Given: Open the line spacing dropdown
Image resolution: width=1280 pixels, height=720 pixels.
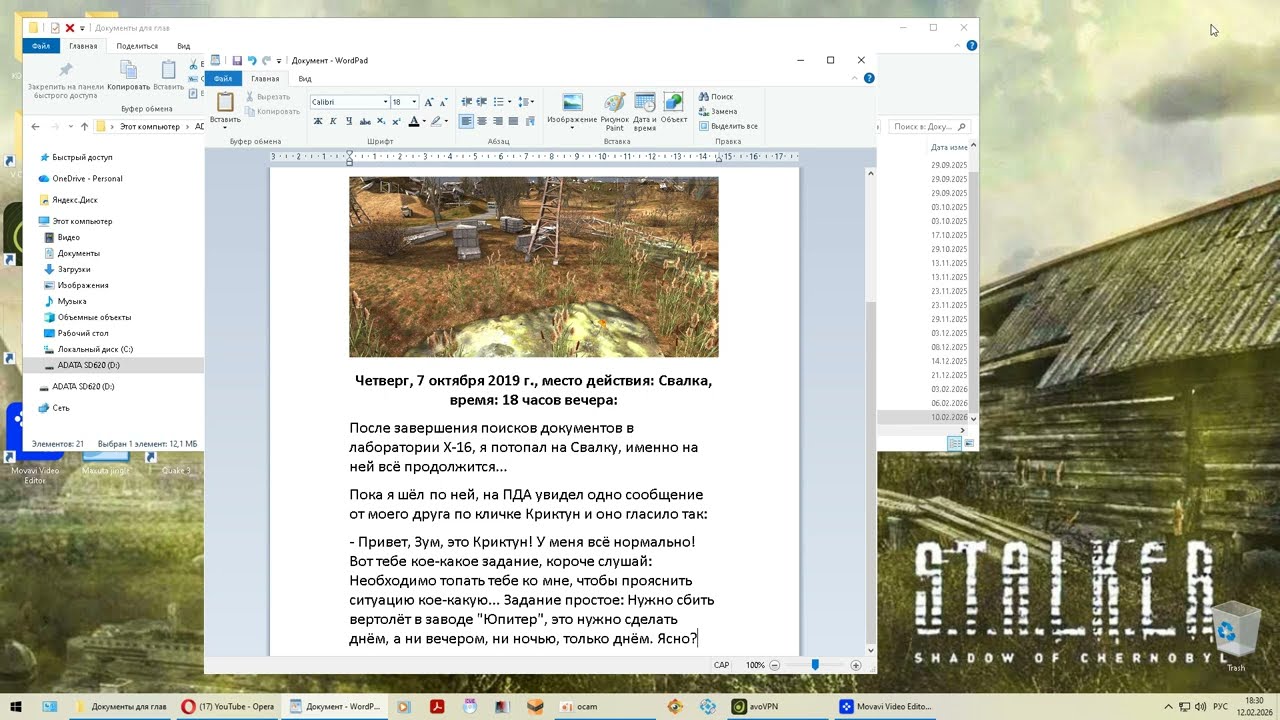Looking at the screenshot, I should [526, 102].
